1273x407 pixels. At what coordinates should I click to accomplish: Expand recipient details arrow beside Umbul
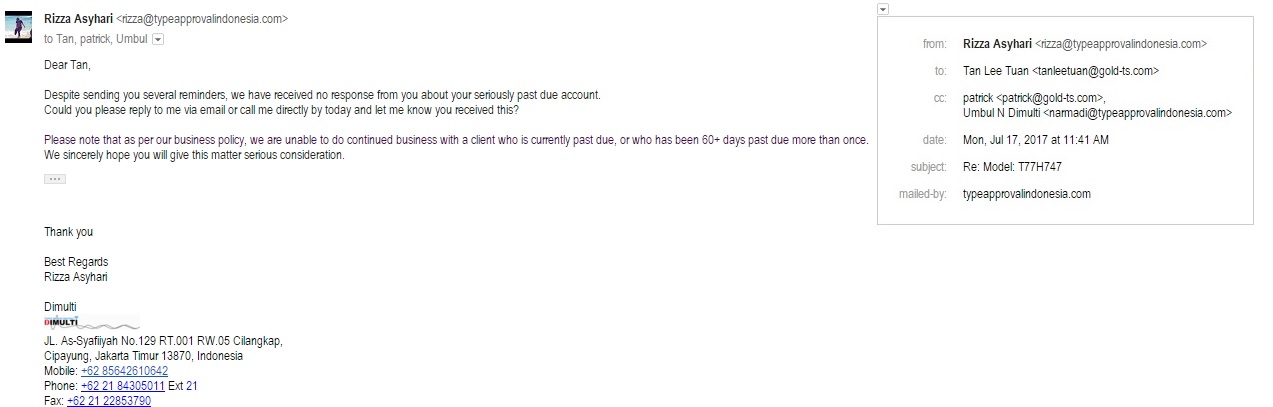coord(158,39)
